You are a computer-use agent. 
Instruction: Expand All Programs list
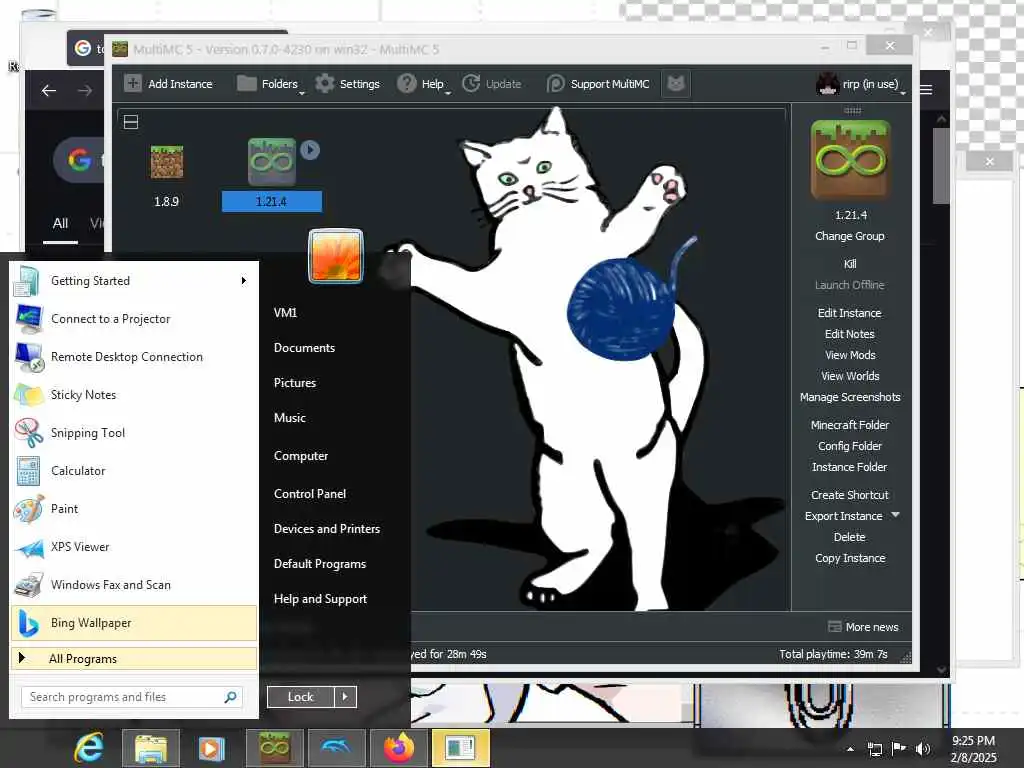pyautogui.click(x=134, y=658)
